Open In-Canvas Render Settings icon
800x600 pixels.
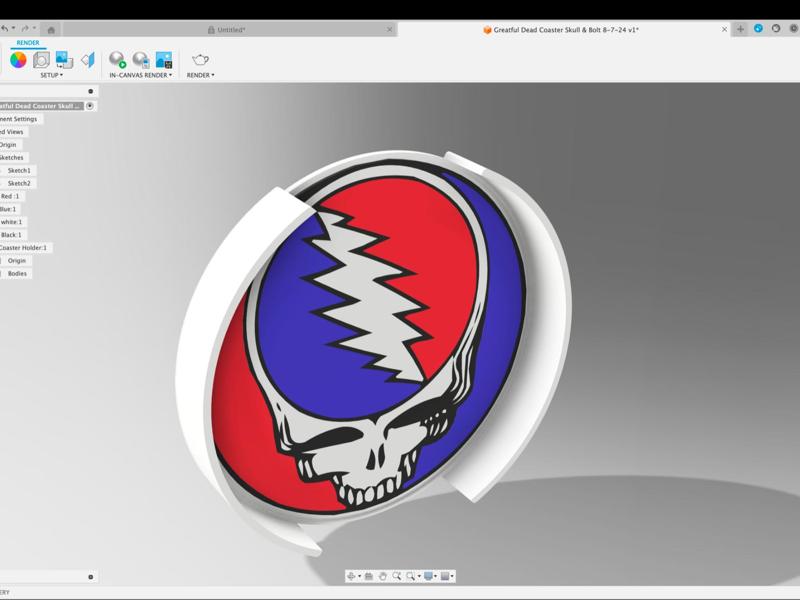(x=141, y=60)
